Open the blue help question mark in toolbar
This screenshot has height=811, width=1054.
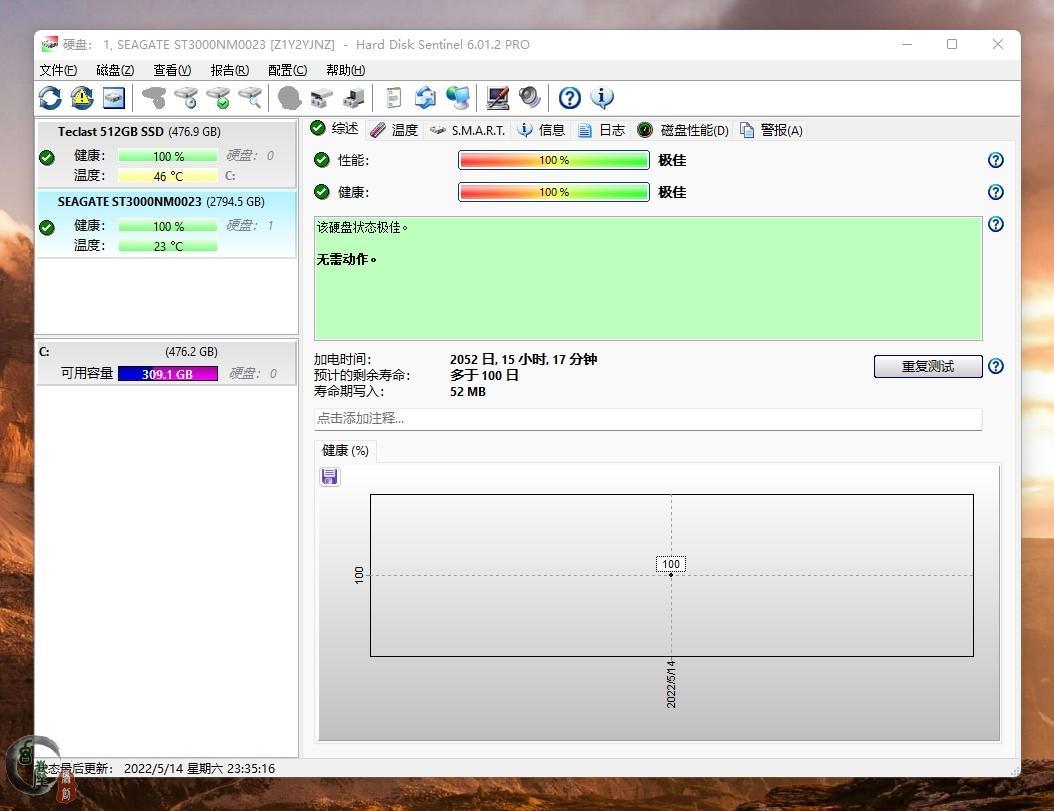tap(569, 98)
